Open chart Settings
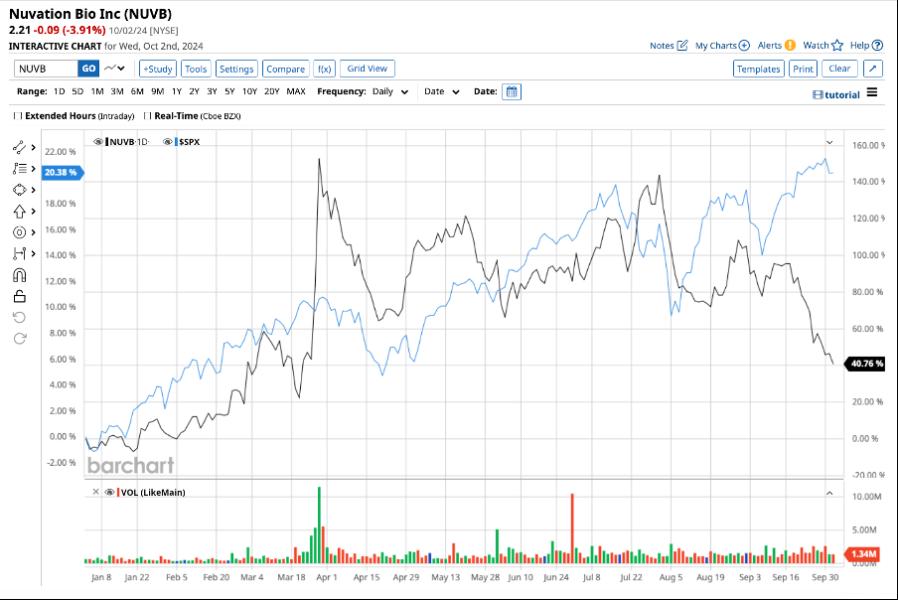 click(x=237, y=69)
